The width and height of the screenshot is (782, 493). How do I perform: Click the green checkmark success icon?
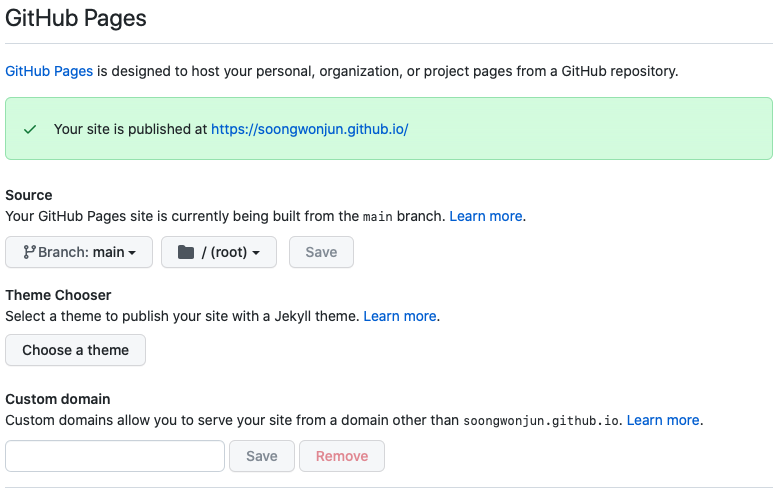[x=30, y=130]
